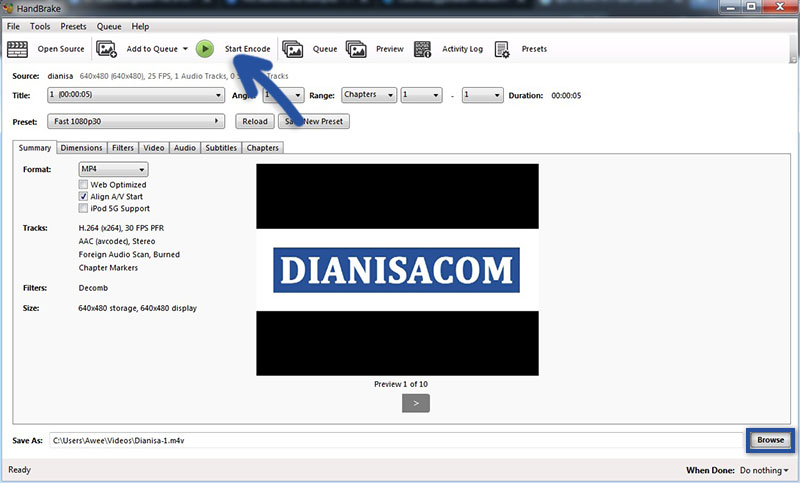Viewport: 800px width, 483px height.
Task: Click the Duration value 00:00:05
Action: point(566,95)
